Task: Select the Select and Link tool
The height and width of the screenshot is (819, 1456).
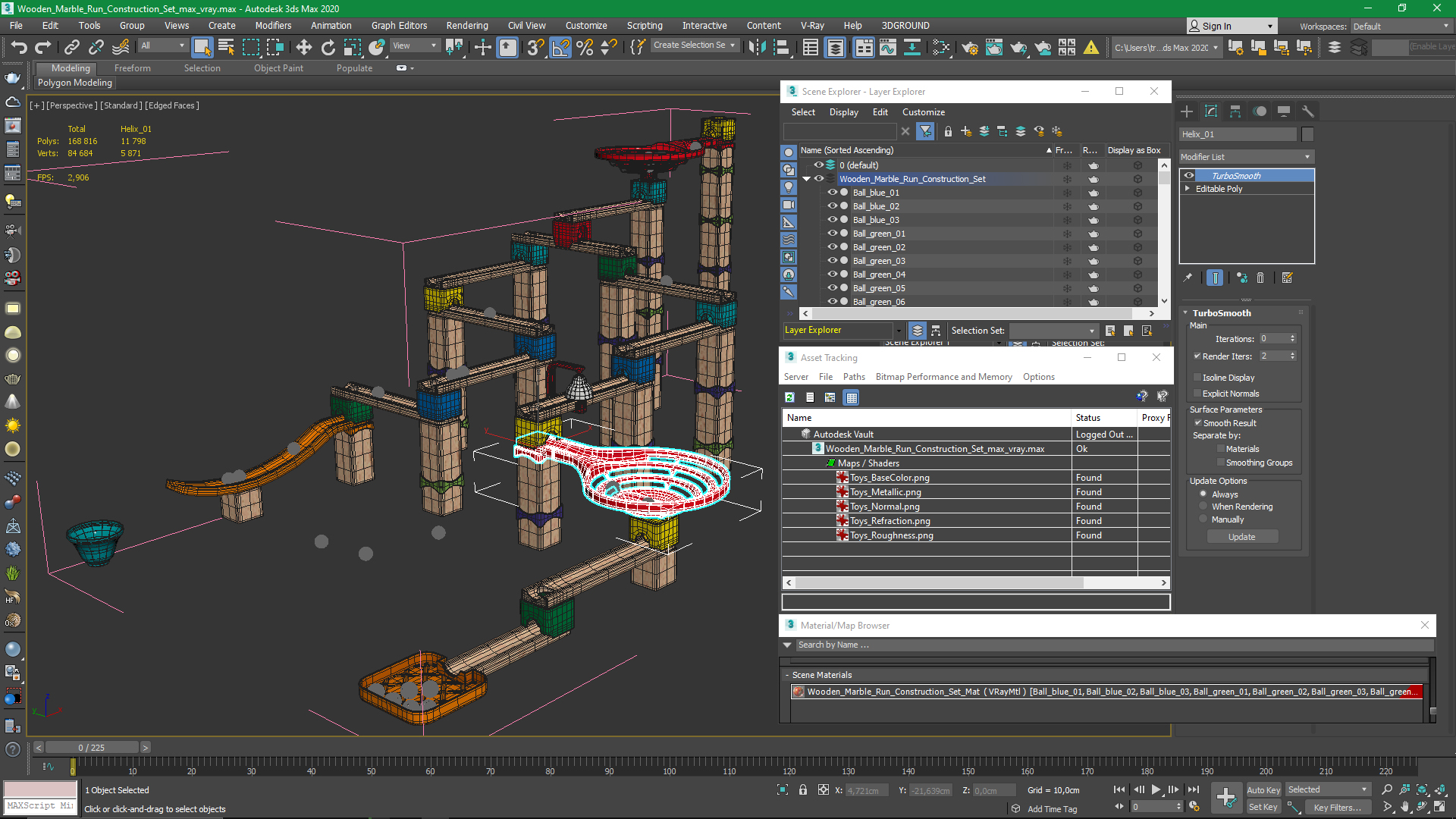Action: tap(71, 48)
